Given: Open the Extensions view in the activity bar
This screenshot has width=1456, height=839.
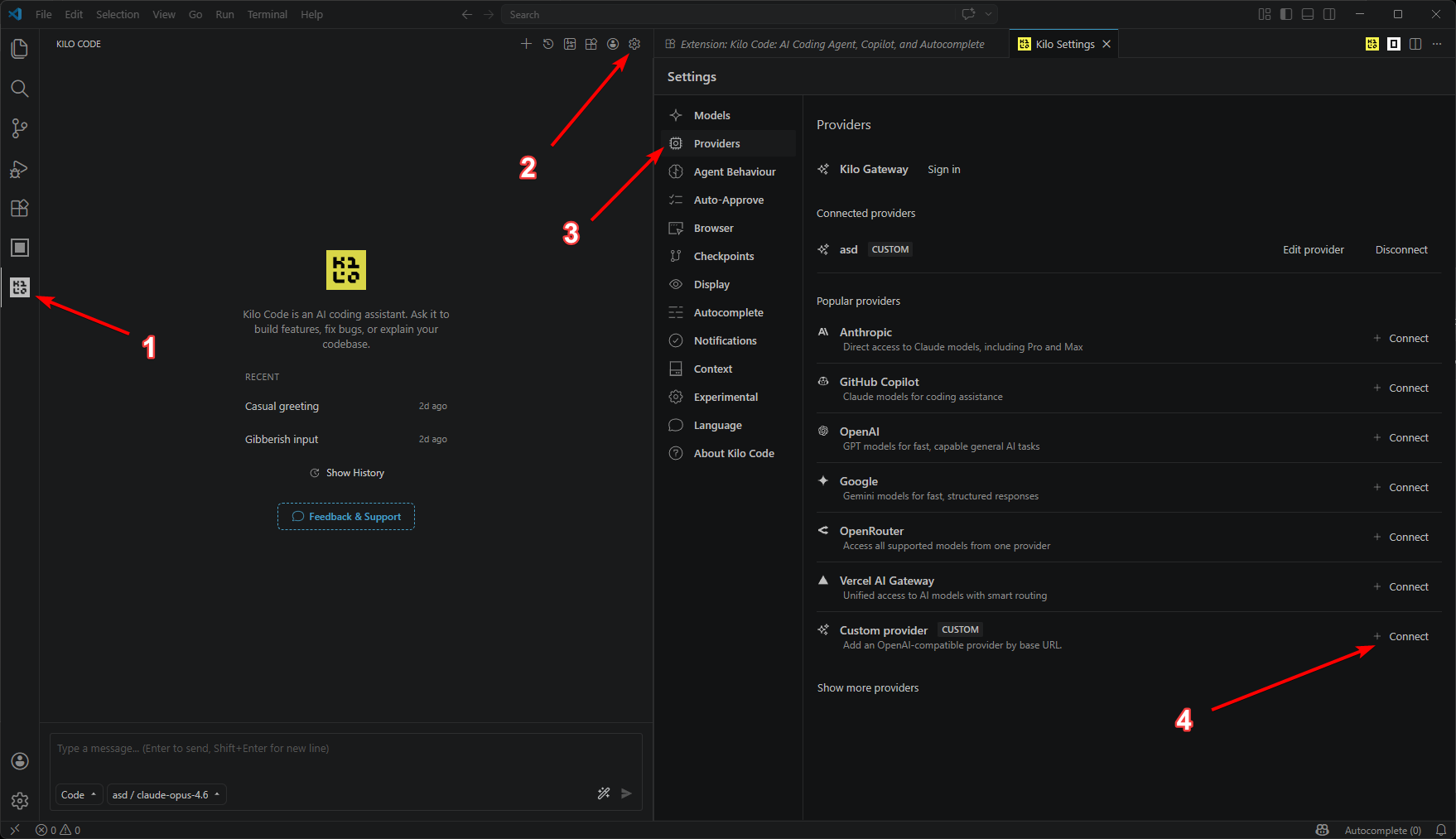Looking at the screenshot, I should [x=20, y=208].
